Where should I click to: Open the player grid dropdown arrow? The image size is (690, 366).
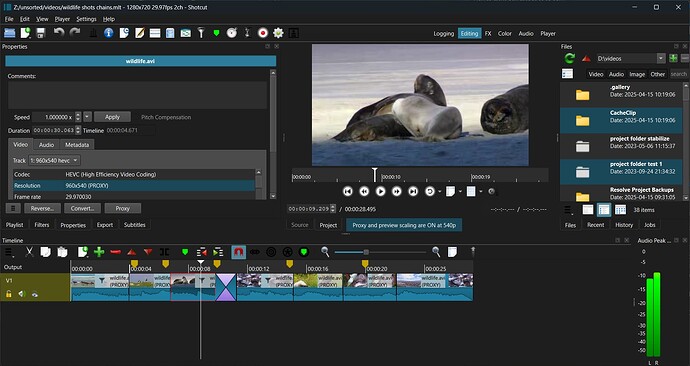coord(481,191)
